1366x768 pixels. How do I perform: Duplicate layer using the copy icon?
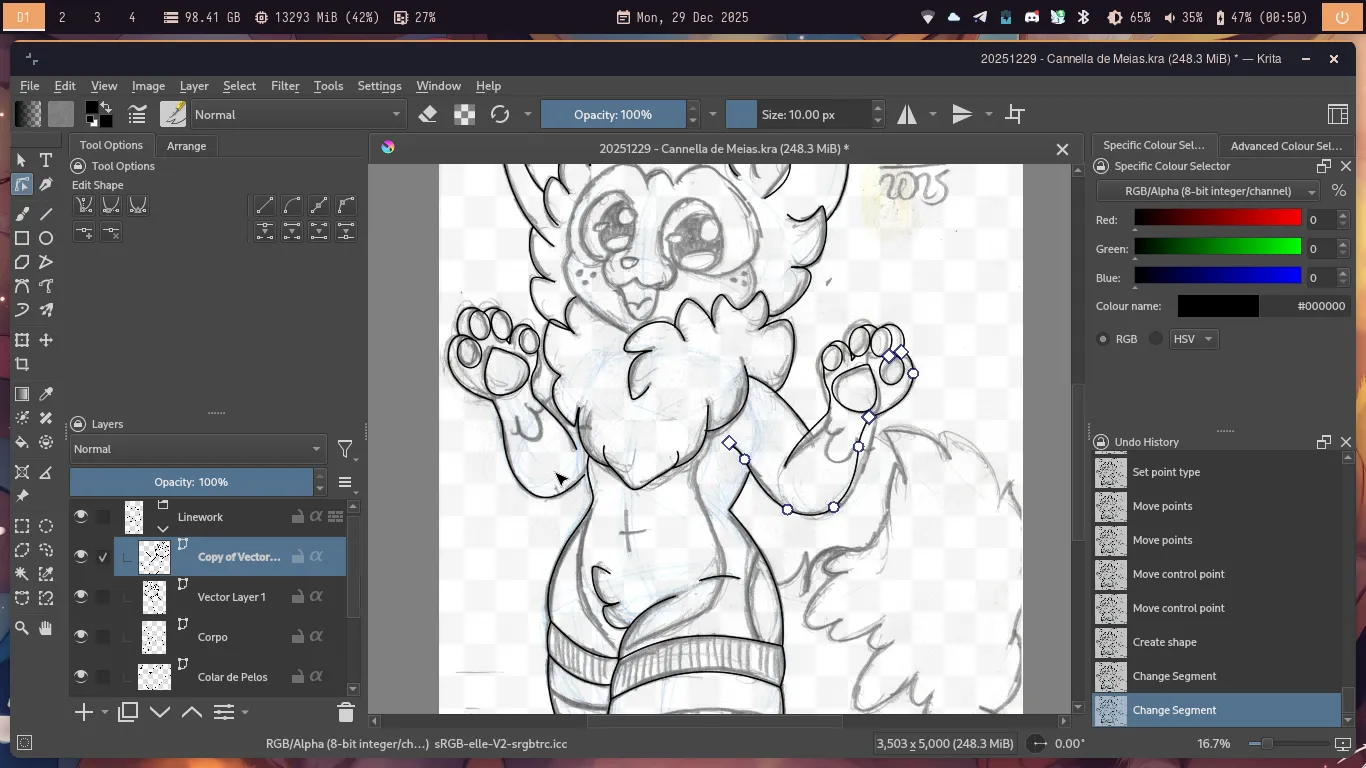pyautogui.click(x=128, y=712)
